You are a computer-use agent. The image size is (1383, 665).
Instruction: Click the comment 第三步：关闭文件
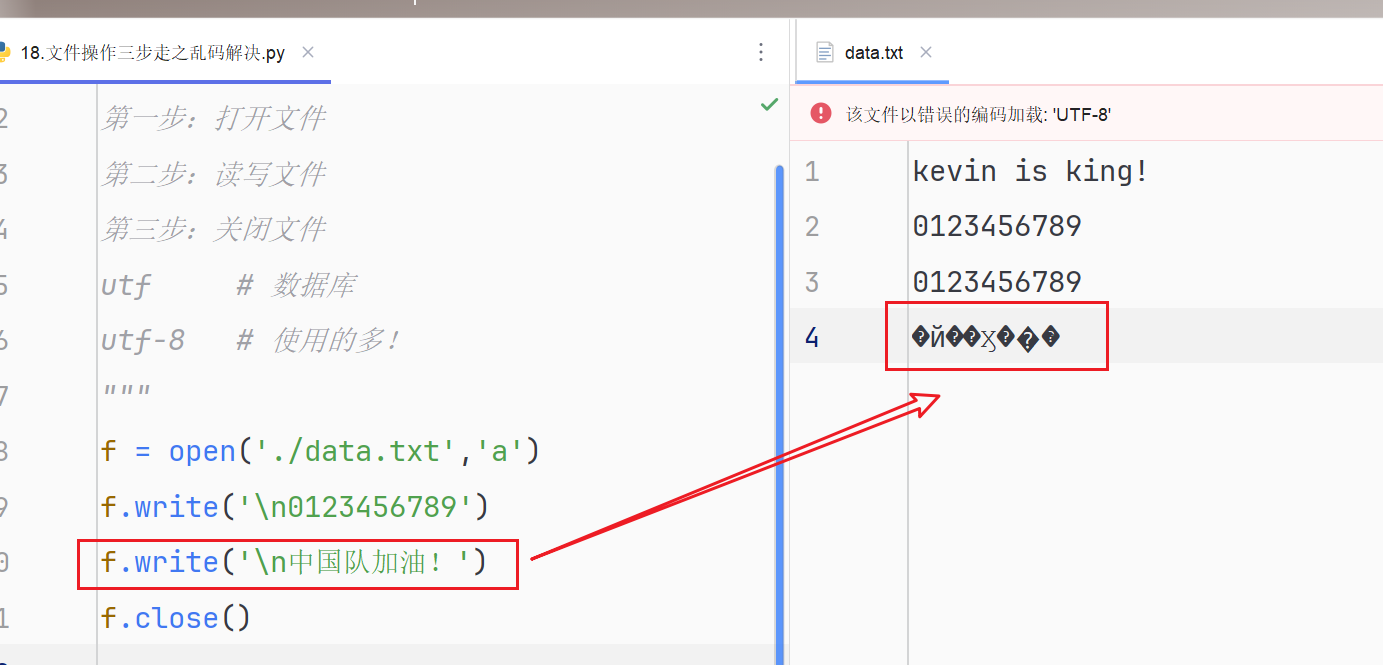(214, 229)
